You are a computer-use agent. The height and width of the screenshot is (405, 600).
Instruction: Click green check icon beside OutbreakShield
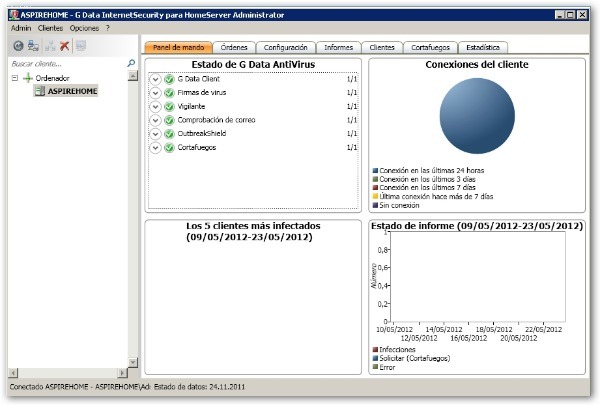[169, 134]
